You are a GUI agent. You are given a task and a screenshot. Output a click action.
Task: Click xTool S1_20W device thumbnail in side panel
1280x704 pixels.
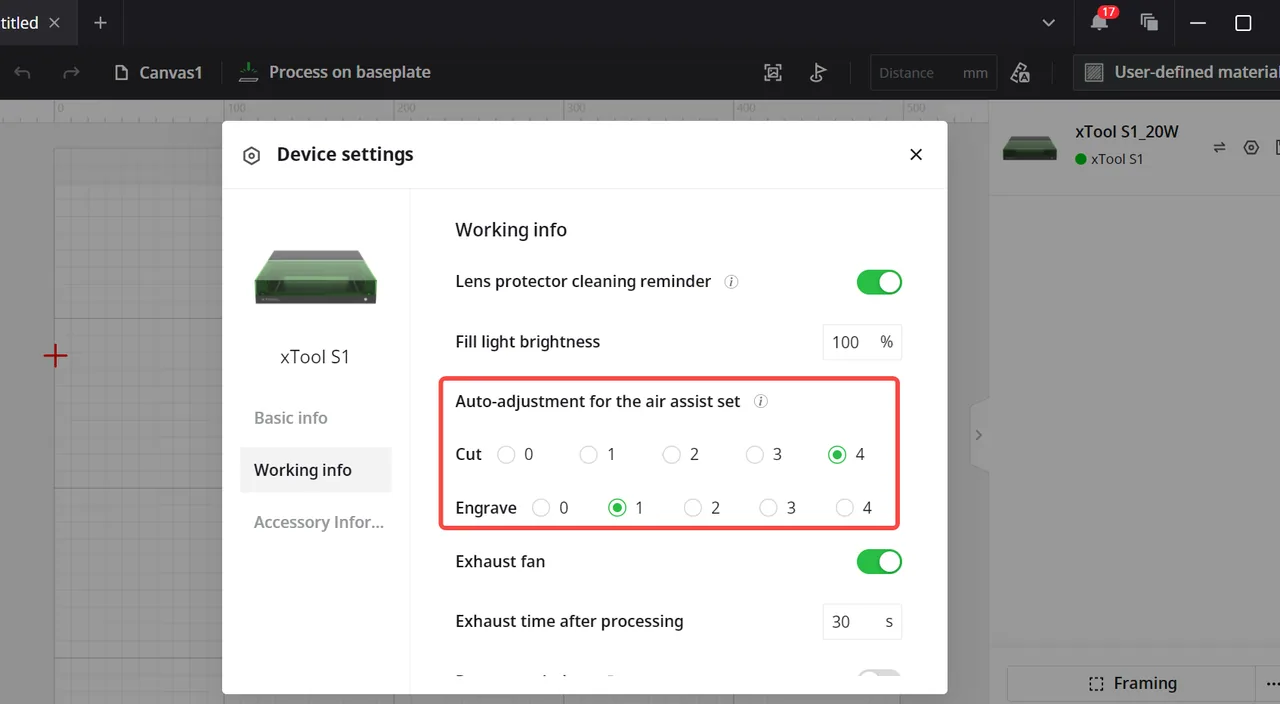(x=1030, y=148)
